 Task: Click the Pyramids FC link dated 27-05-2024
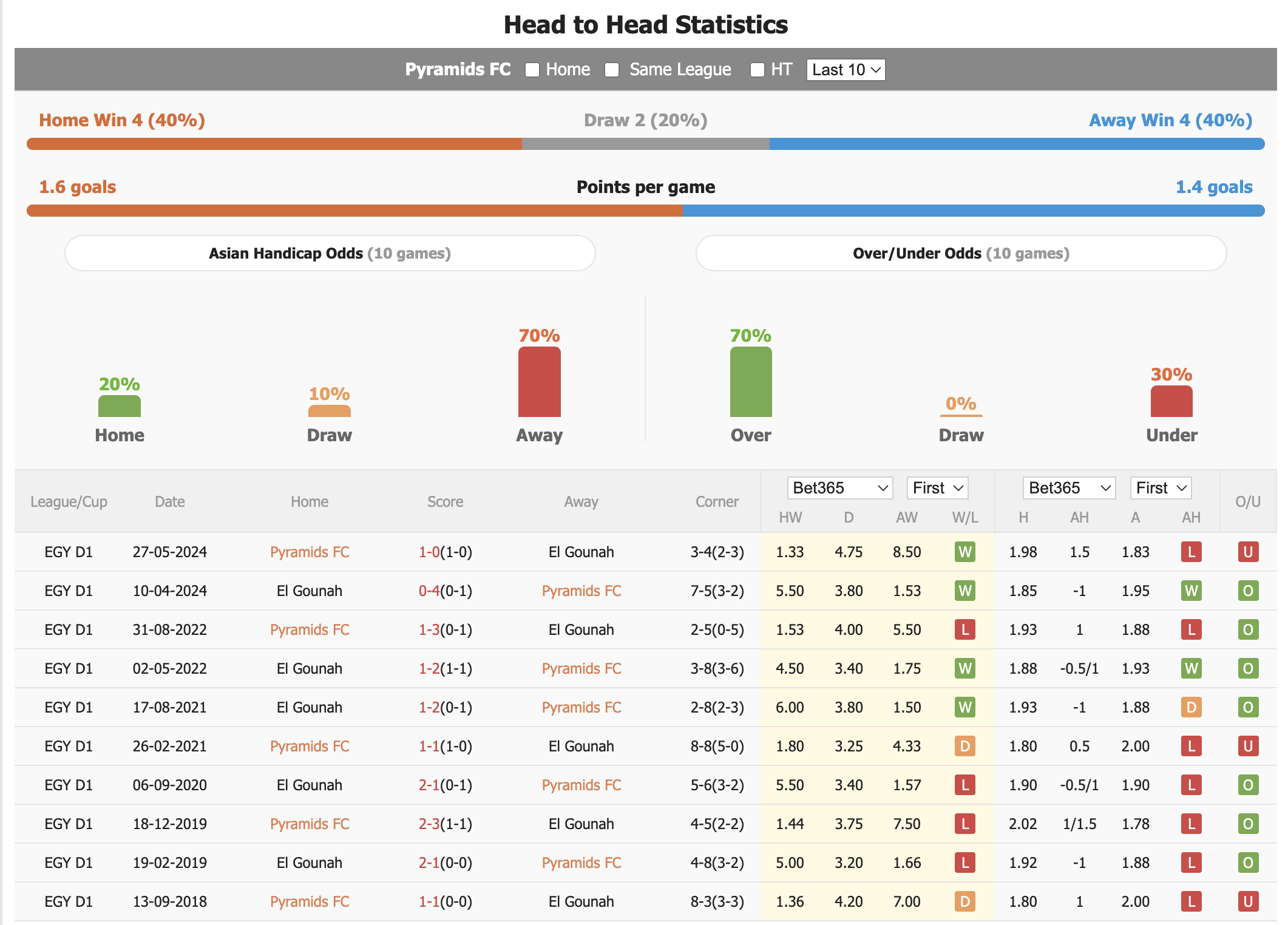click(x=310, y=552)
